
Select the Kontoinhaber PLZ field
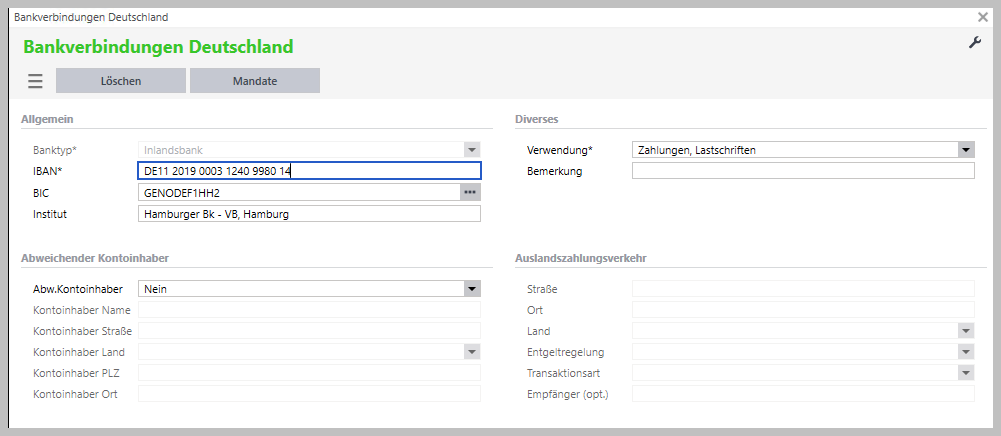click(308, 373)
